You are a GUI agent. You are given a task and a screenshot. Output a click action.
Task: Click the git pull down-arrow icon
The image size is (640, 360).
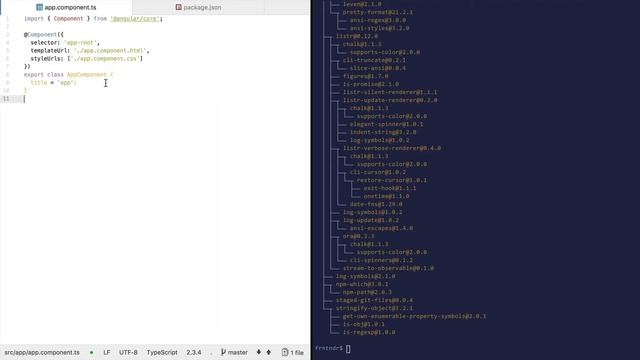click(x=258, y=352)
